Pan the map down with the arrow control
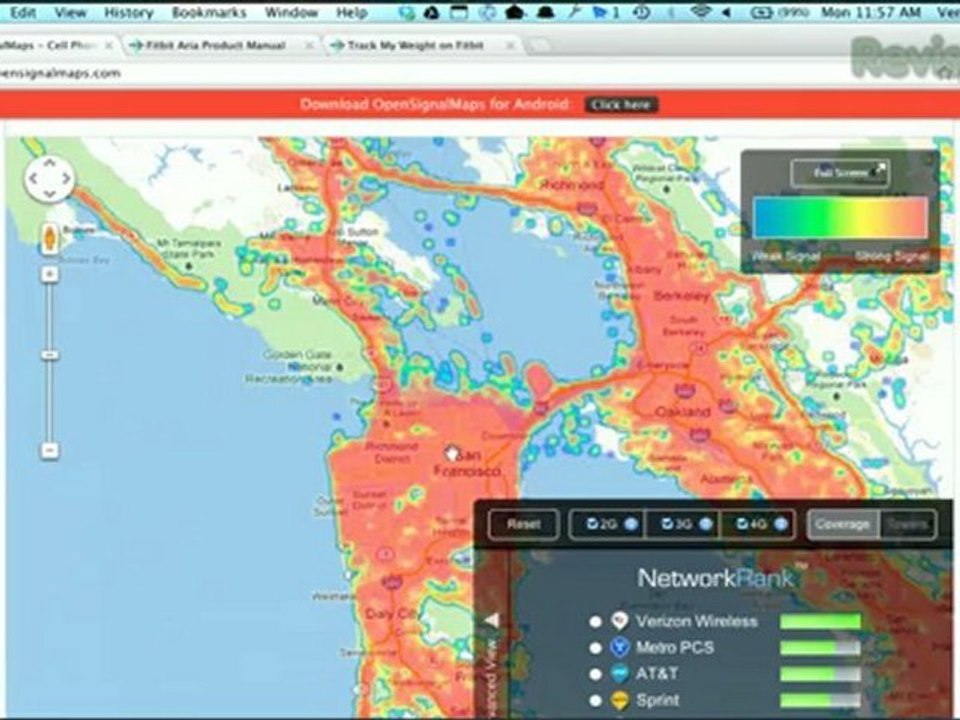 (x=50, y=195)
